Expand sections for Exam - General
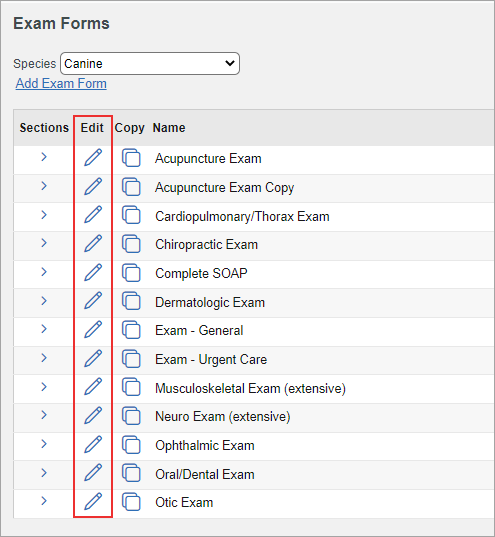495x537 pixels. tap(44, 329)
